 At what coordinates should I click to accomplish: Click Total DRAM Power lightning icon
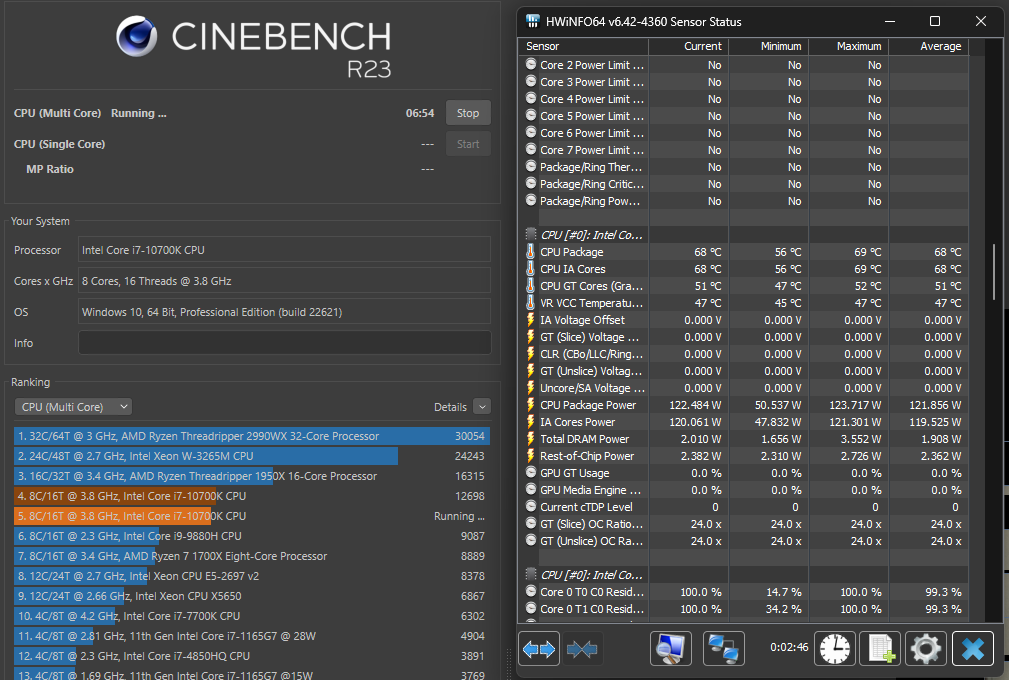[530, 439]
